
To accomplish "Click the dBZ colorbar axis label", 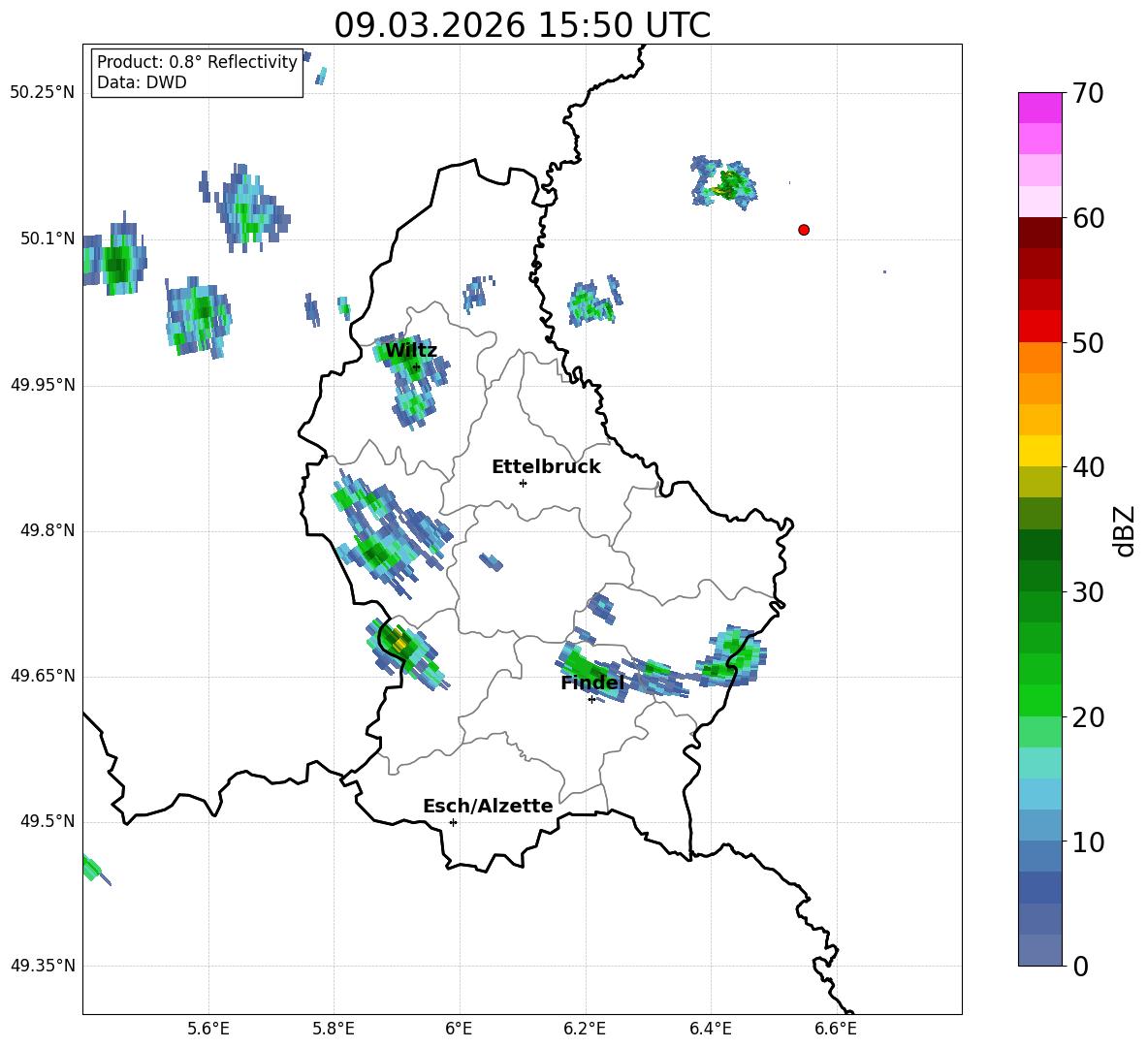I will point(1126,530).
